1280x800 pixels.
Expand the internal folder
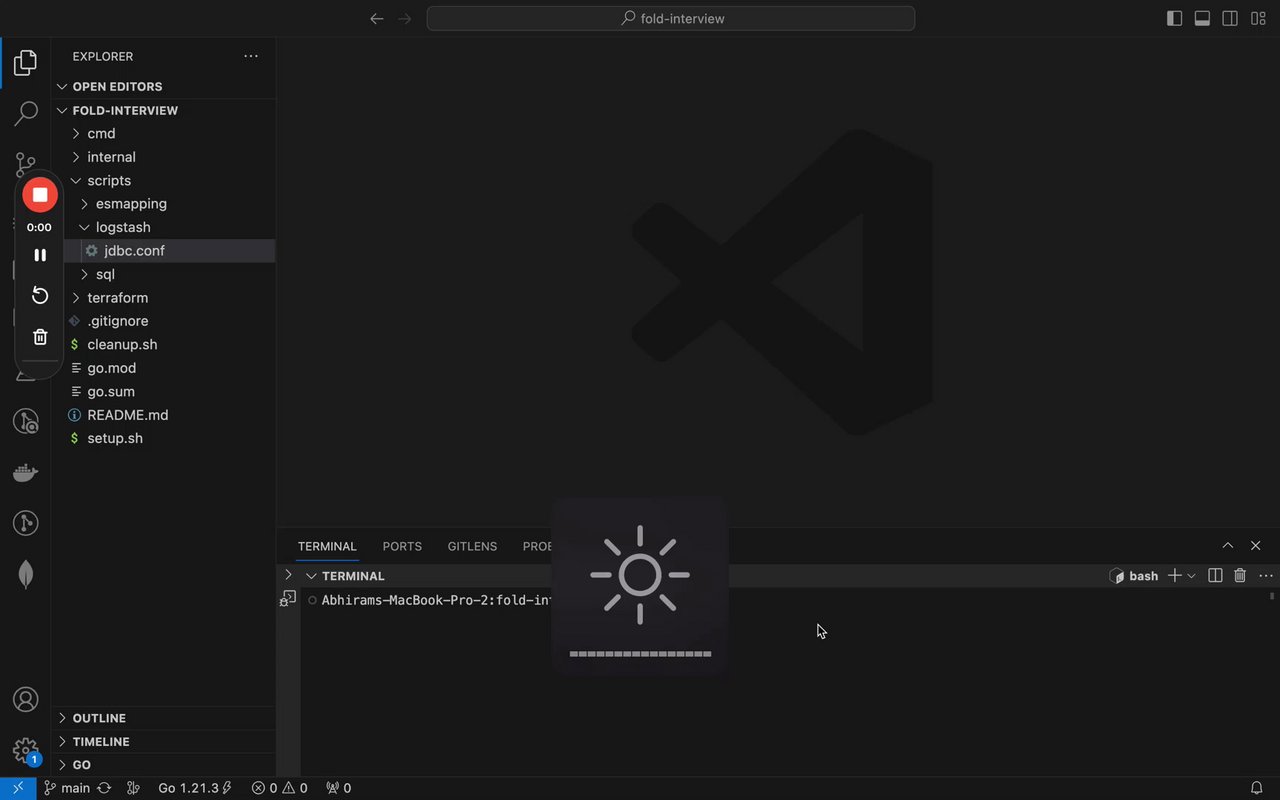(164, 157)
